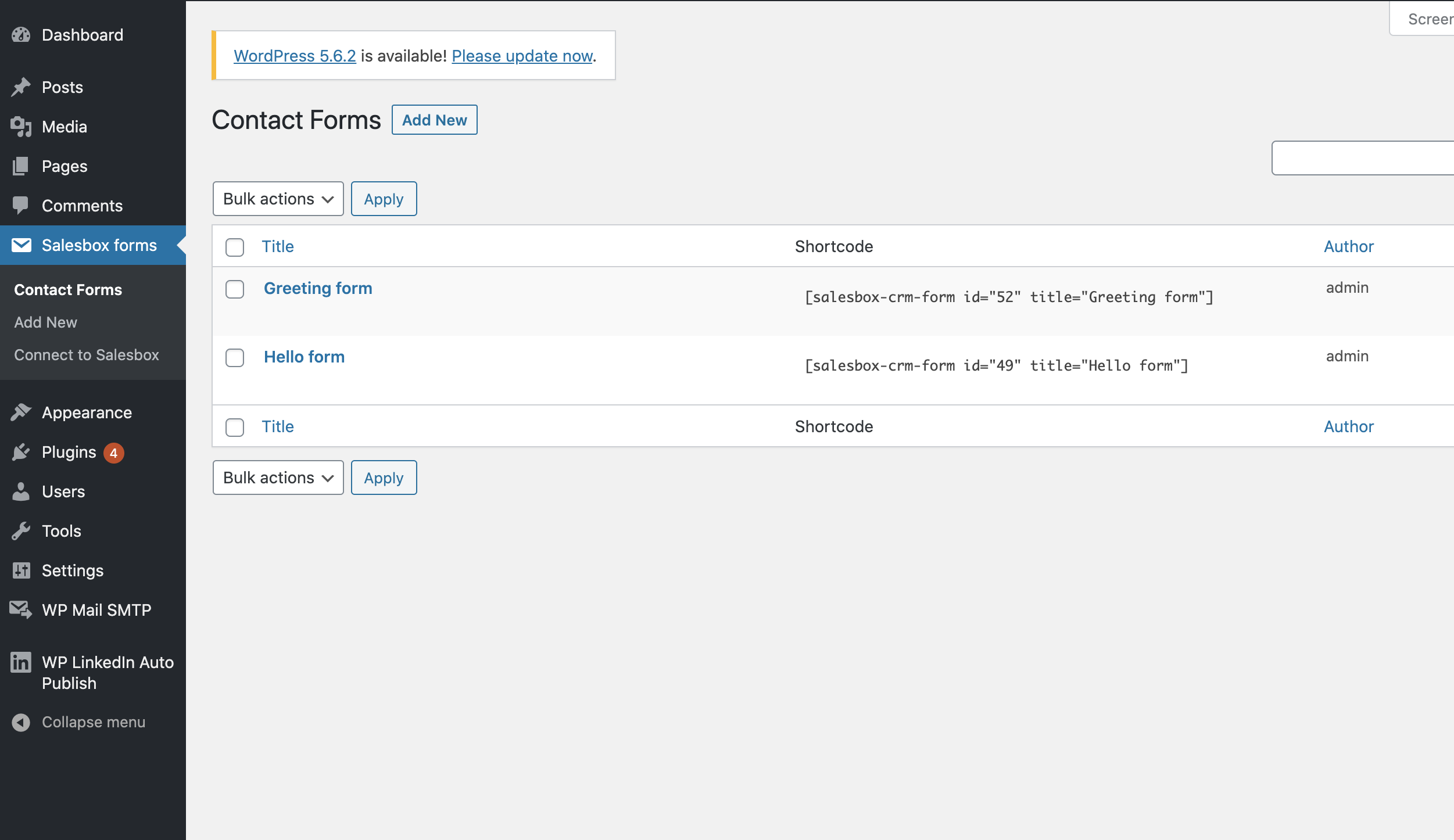Click the Shortcode column footer label
1454x840 pixels.
(834, 426)
